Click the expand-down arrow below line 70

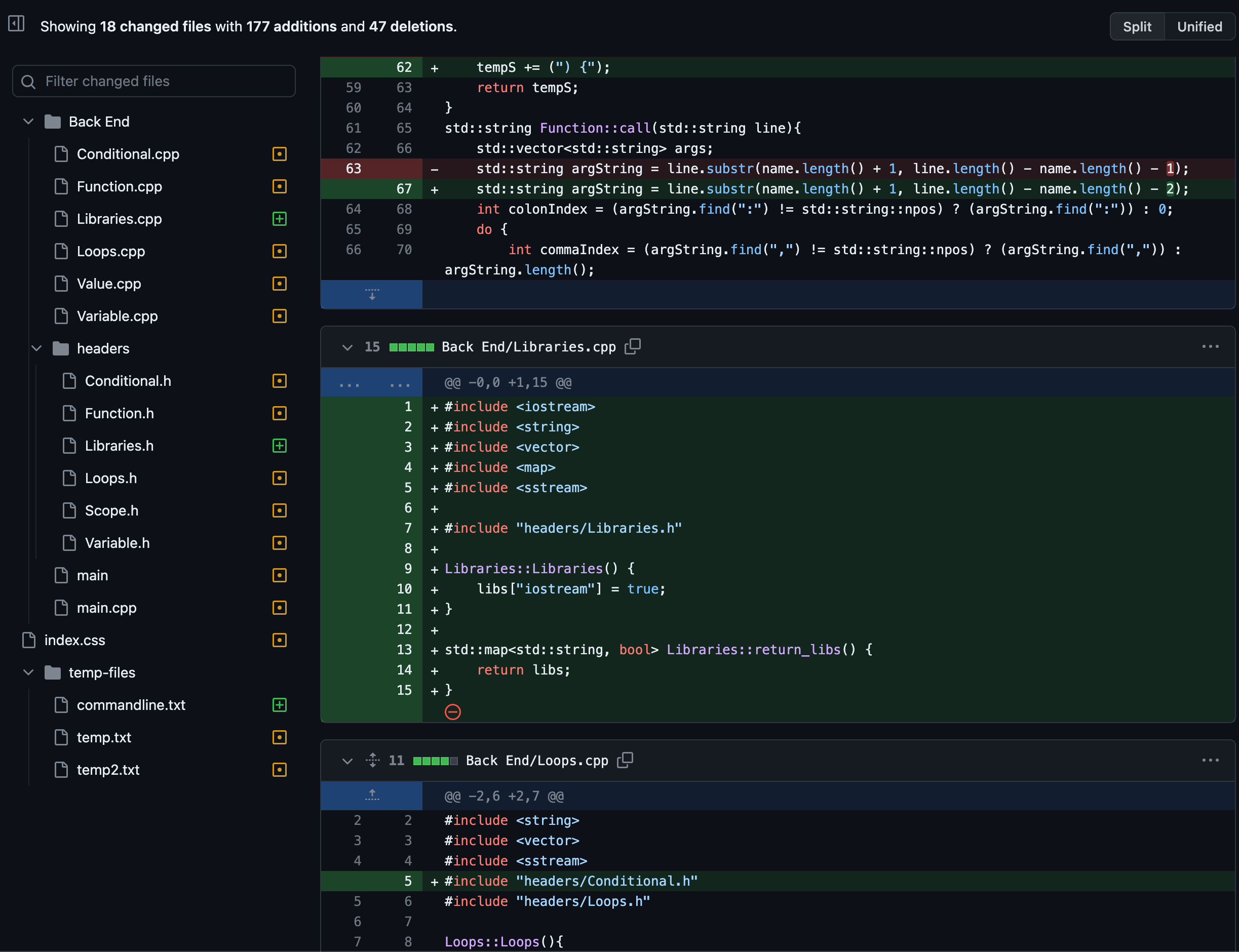(x=372, y=294)
